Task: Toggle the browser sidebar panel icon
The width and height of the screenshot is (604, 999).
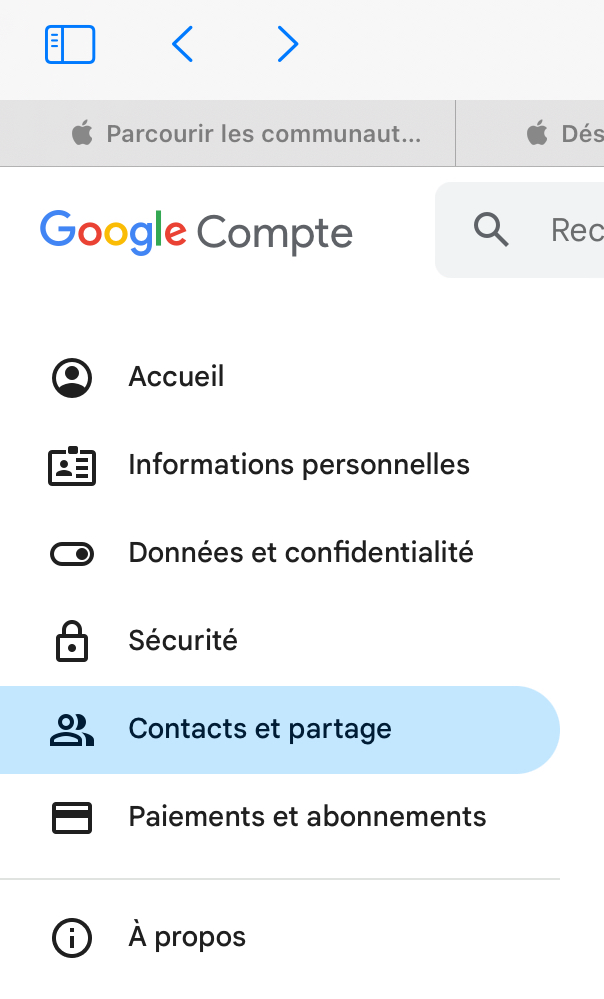Action: click(x=70, y=44)
